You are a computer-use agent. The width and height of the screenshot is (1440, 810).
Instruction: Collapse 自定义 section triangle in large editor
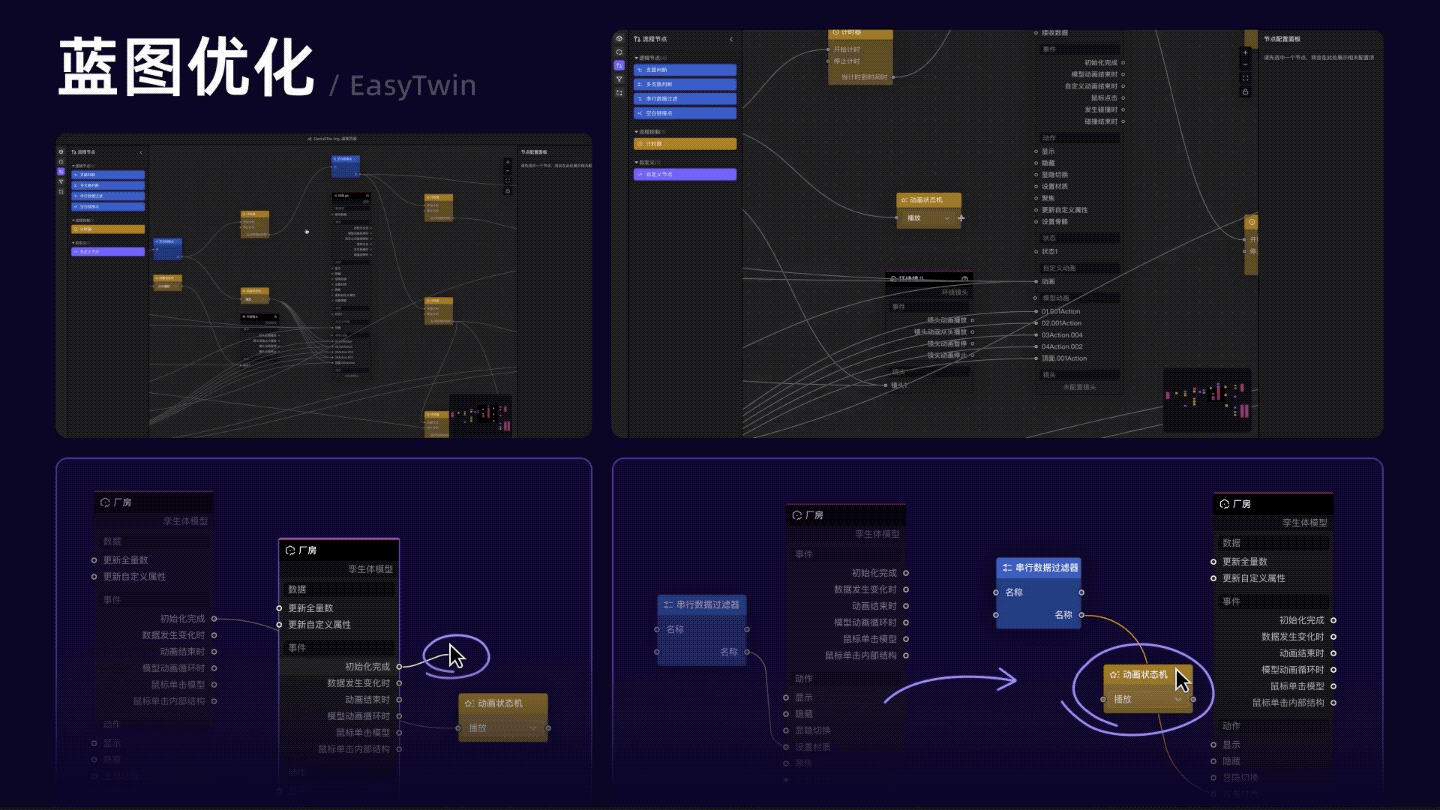tap(636, 162)
